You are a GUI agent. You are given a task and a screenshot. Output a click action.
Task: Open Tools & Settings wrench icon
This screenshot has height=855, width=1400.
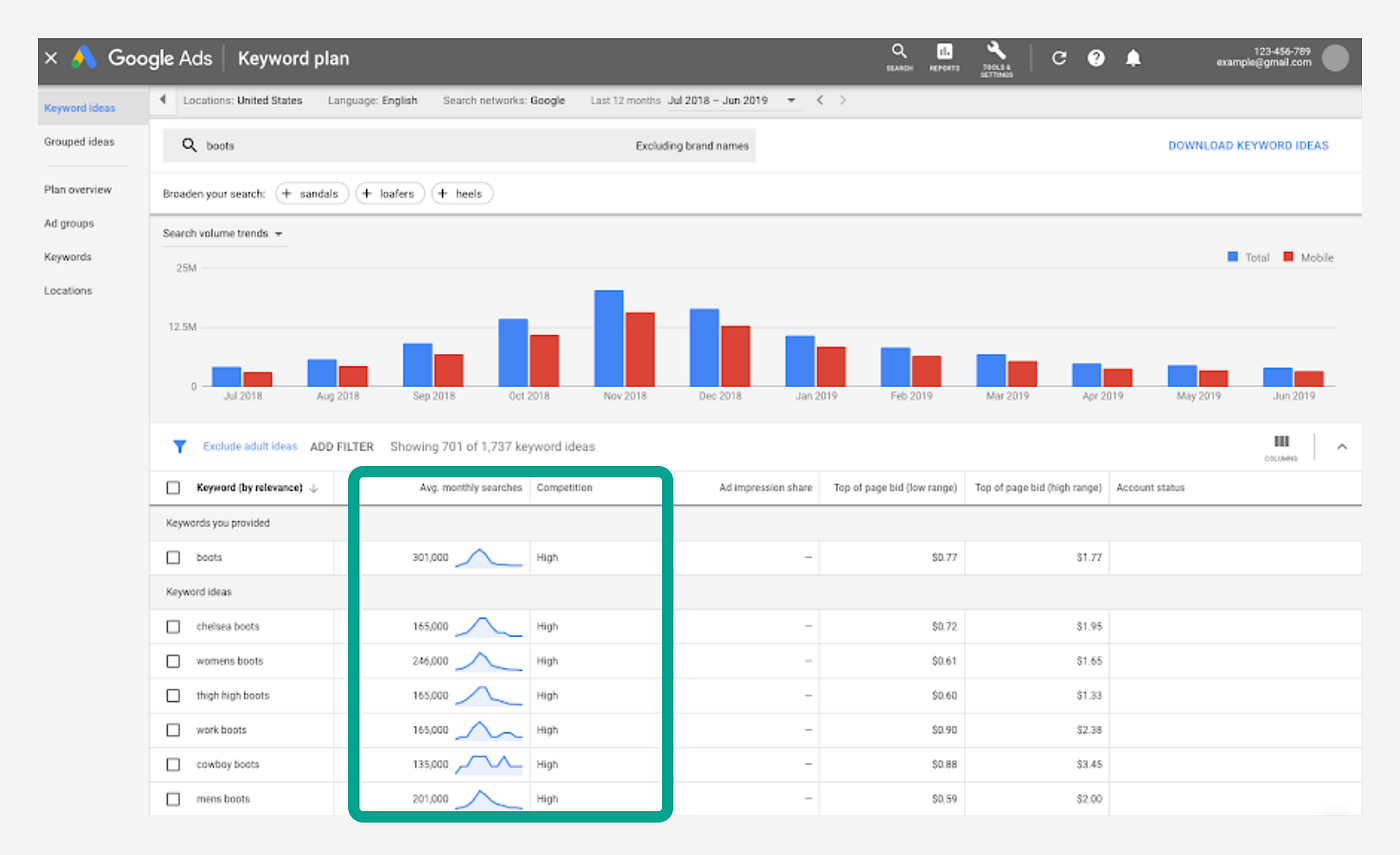coord(996,52)
